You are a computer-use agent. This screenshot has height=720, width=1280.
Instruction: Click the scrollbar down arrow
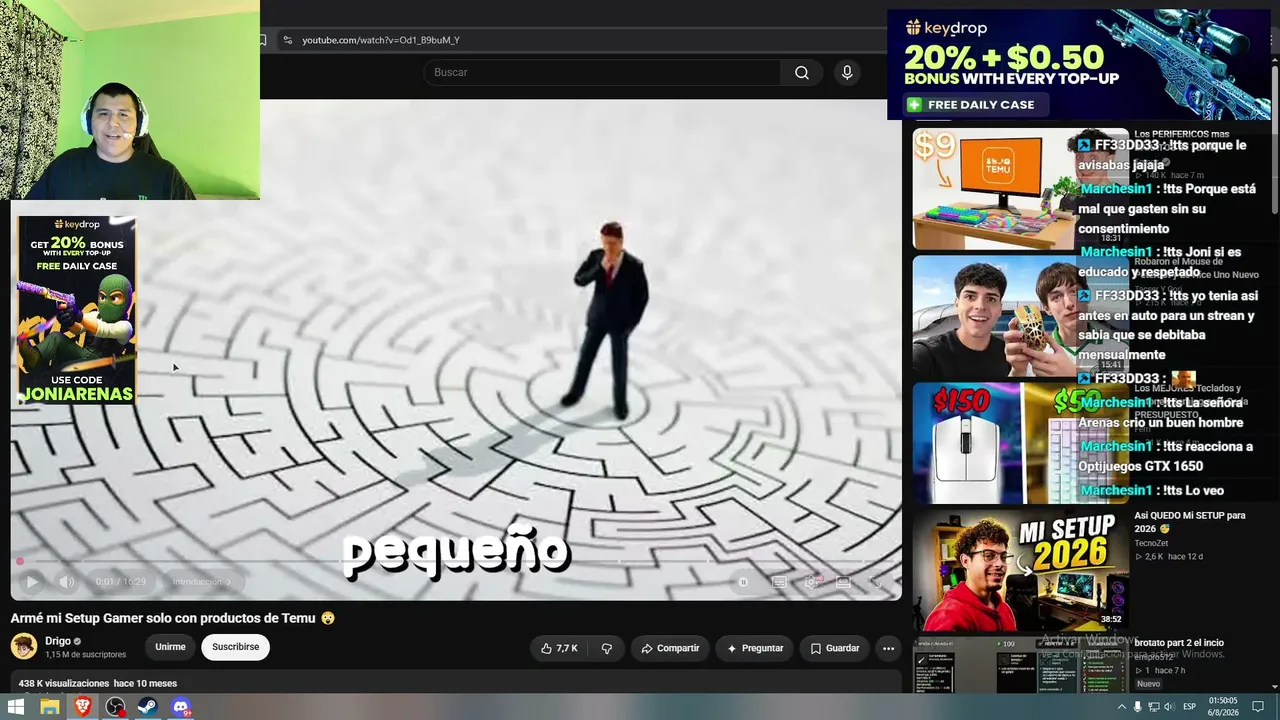click(x=1275, y=687)
